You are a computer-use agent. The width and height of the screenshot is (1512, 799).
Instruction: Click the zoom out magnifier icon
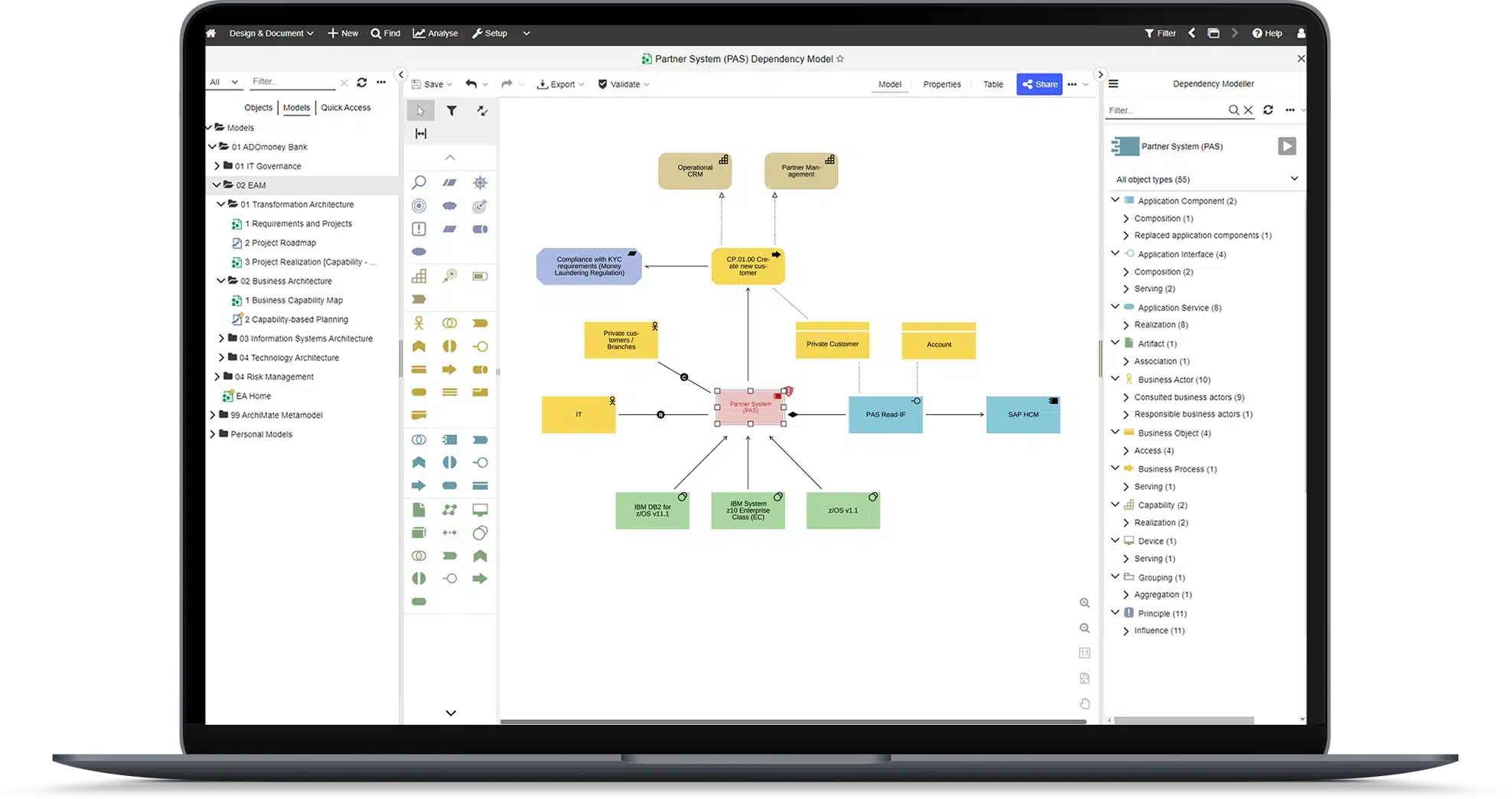(1084, 628)
